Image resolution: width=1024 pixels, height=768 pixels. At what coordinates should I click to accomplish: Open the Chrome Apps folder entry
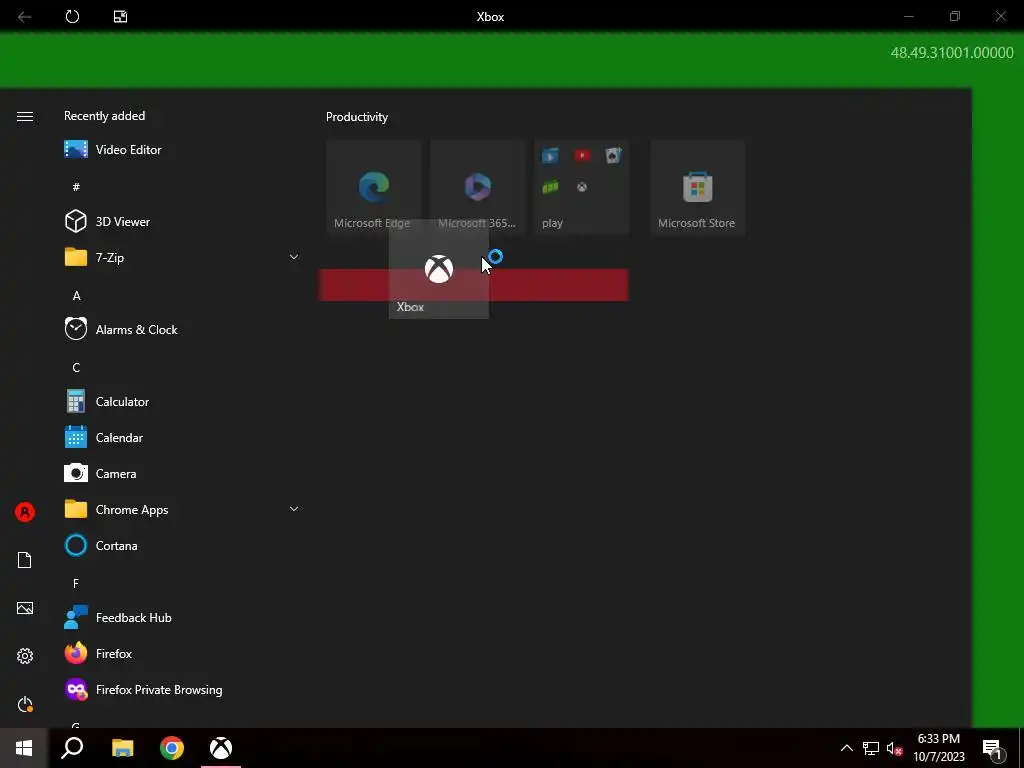182,509
